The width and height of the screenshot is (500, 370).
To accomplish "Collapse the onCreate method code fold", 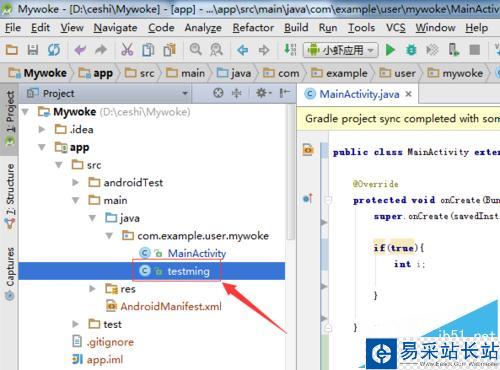I will (328, 200).
